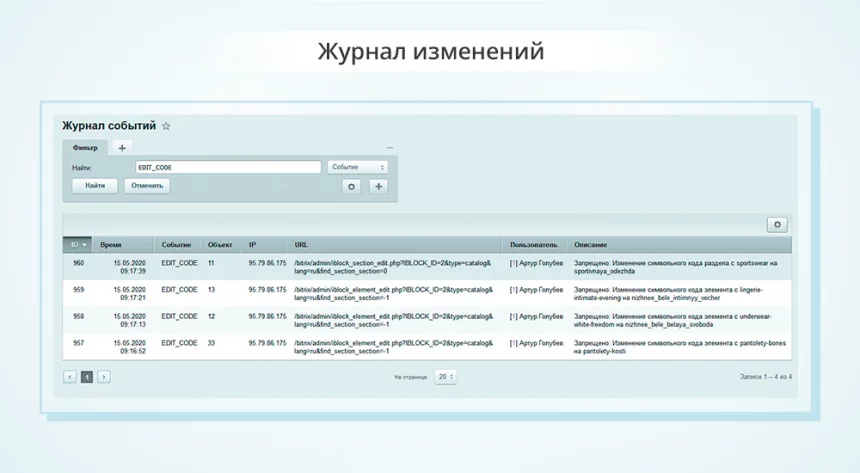The width and height of the screenshot is (860, 473).
Task: Select the row with ID 957
Action: point(78,342)
